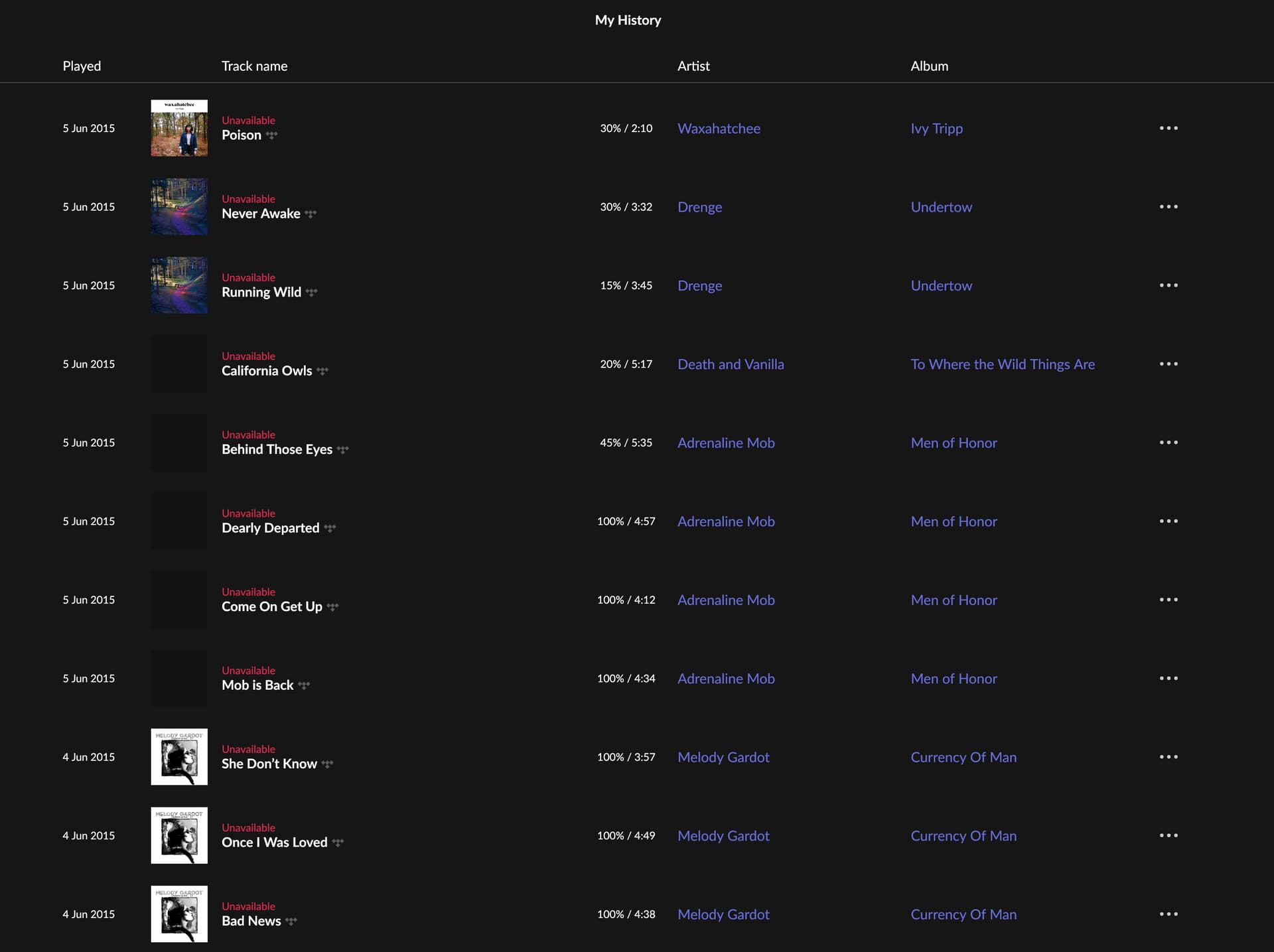Viewport: 1274px width, 952px height.
Task: Open the more options menu for She Don't Know
Action: coord(1168,757)
